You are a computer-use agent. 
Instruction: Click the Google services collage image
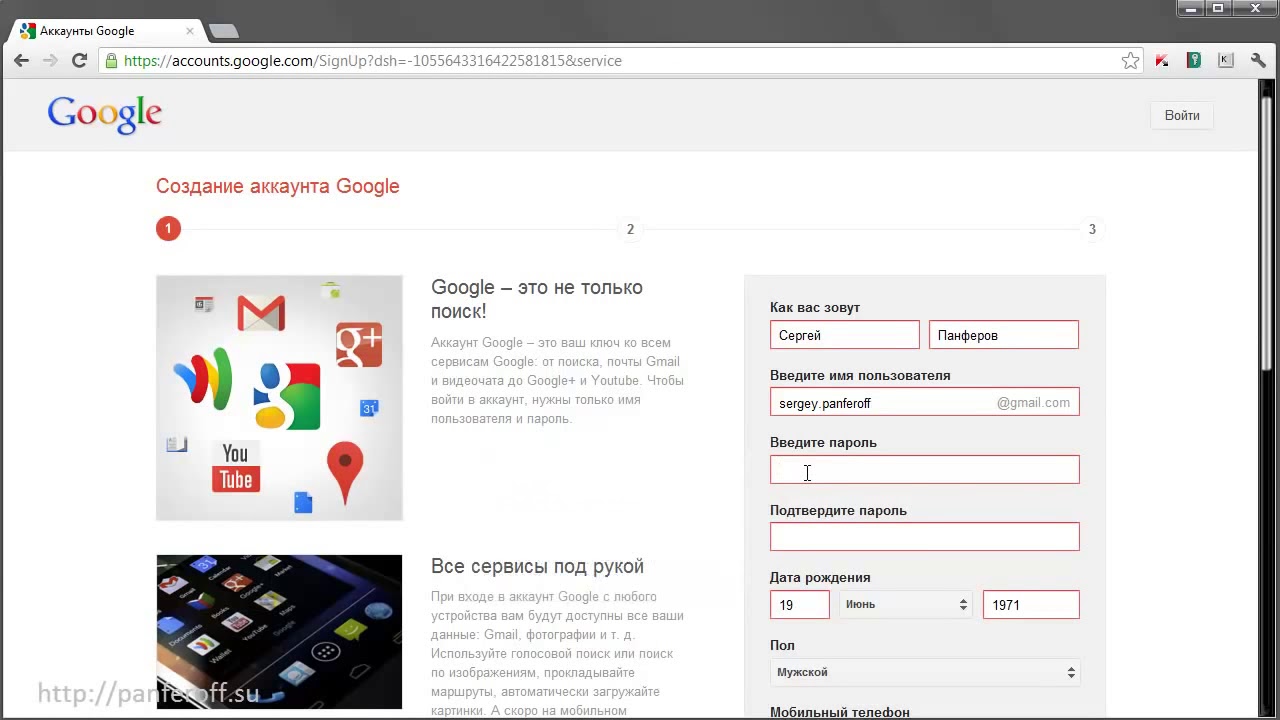coord(279,398)
